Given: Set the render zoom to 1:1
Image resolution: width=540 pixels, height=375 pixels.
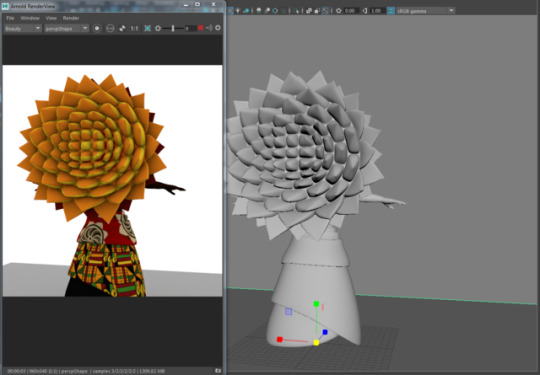Looking at the screenshot, I should point(134,28).
